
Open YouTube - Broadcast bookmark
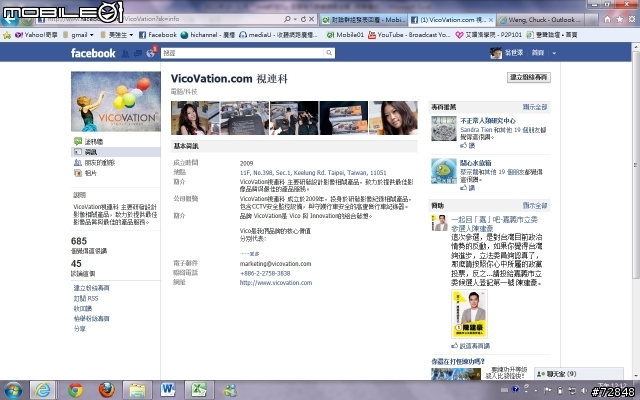tap(409, 35)
